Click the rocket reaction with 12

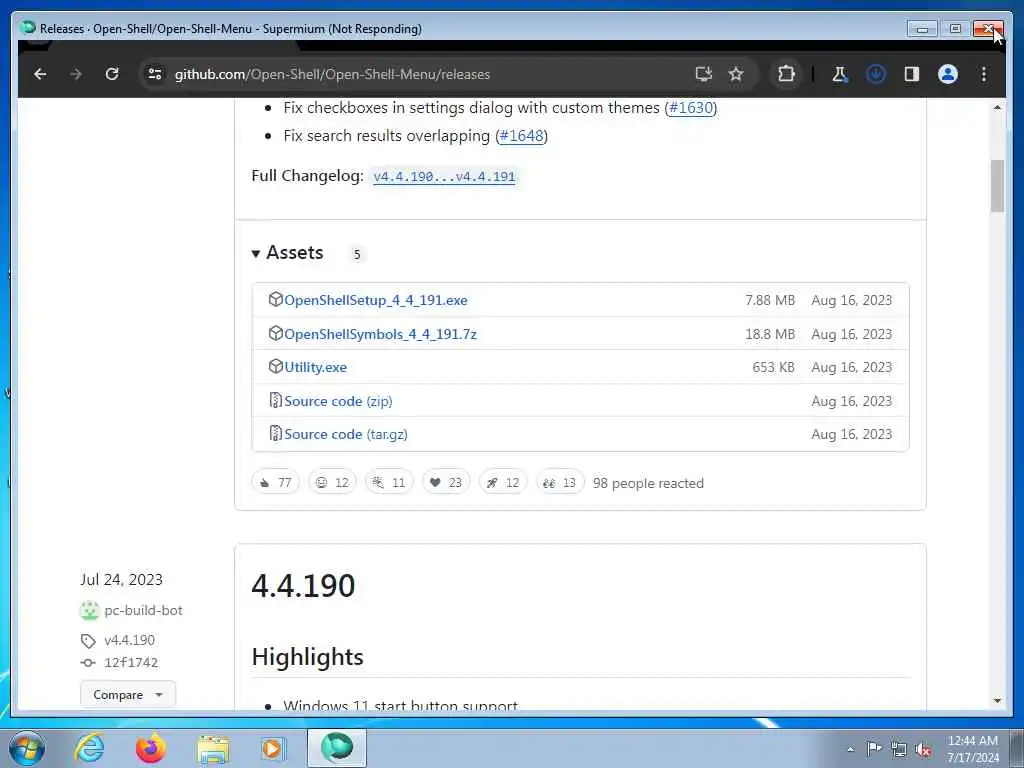point(503,483)
